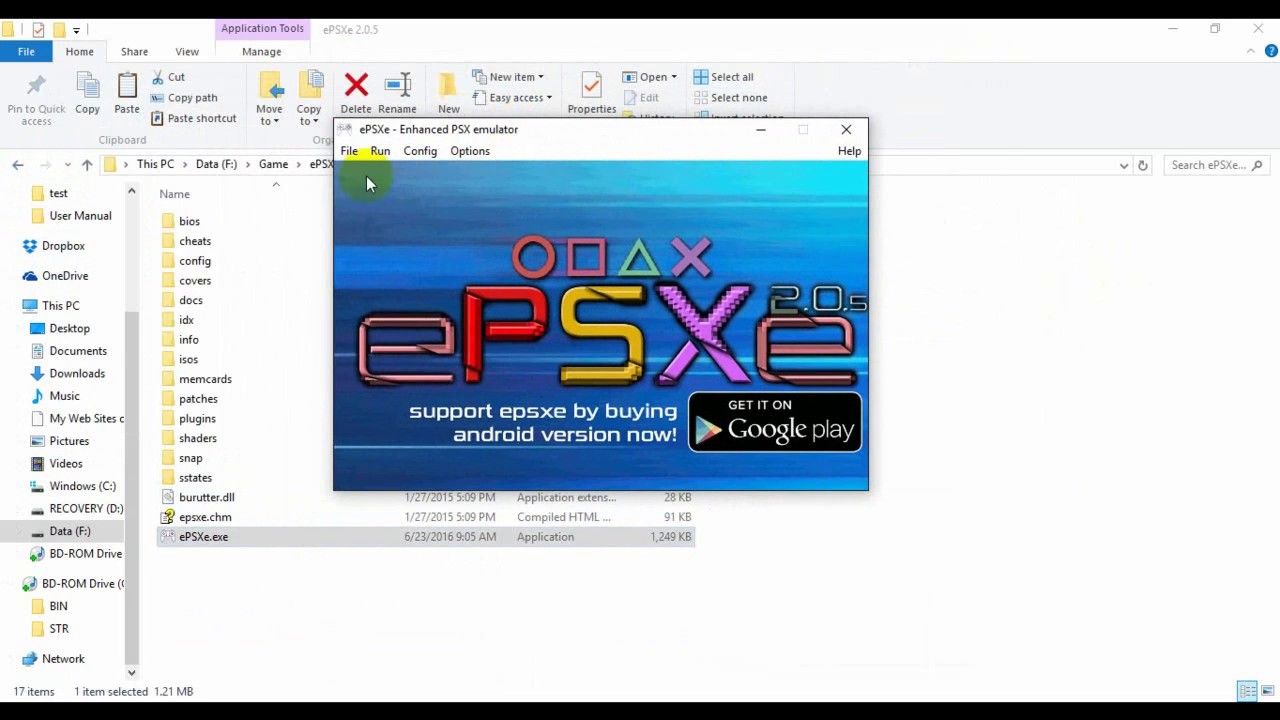Select the ePSXe.exe application file
The height and width of the screenshot is (720, 1280).
[x=203, y=537]
